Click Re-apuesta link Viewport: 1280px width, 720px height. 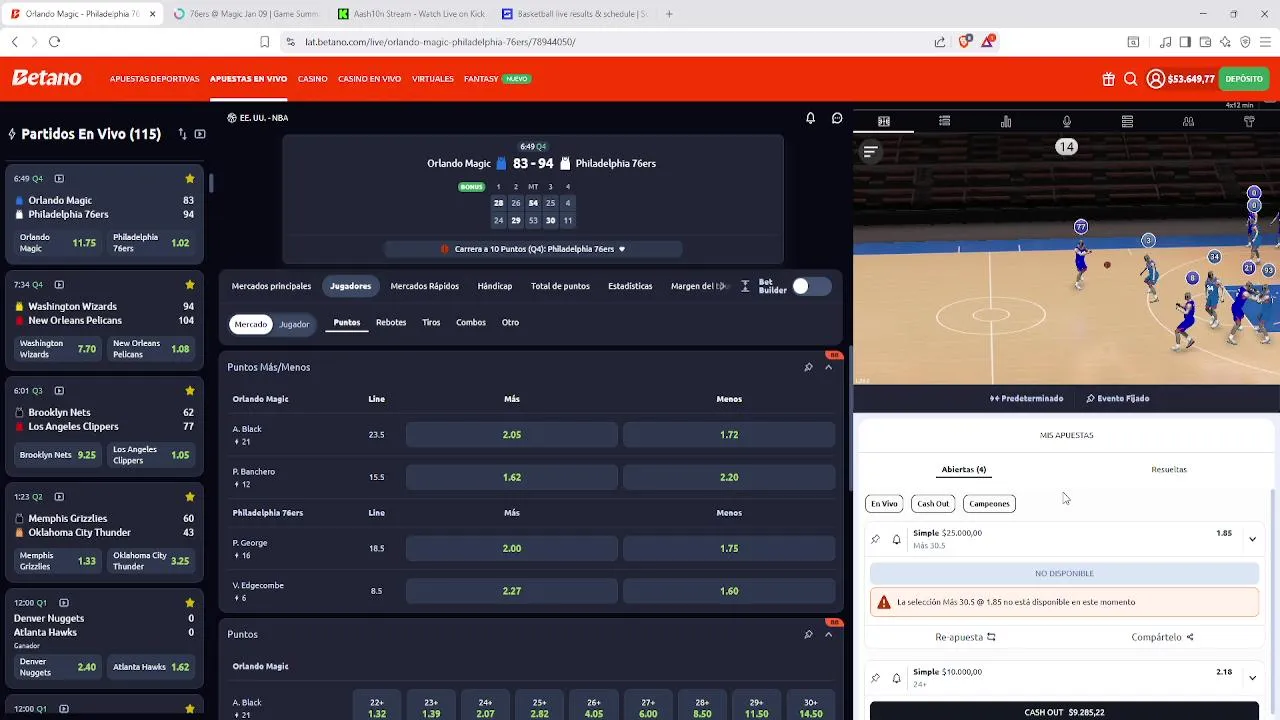point(965,637)
